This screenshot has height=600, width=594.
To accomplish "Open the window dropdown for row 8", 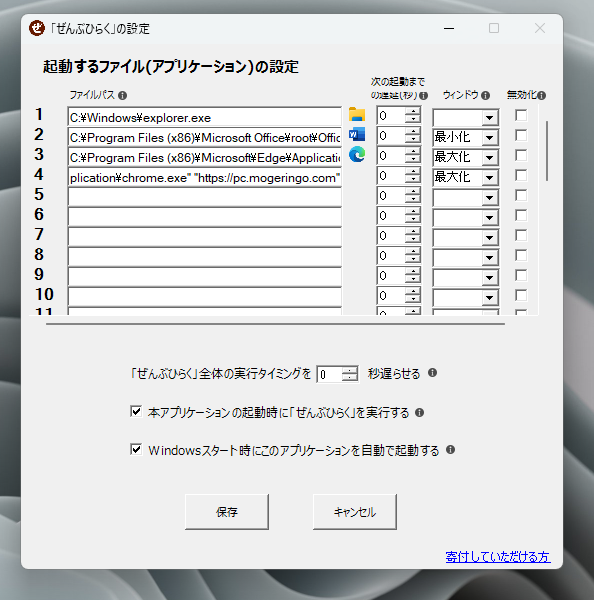I will pos(490,258).
